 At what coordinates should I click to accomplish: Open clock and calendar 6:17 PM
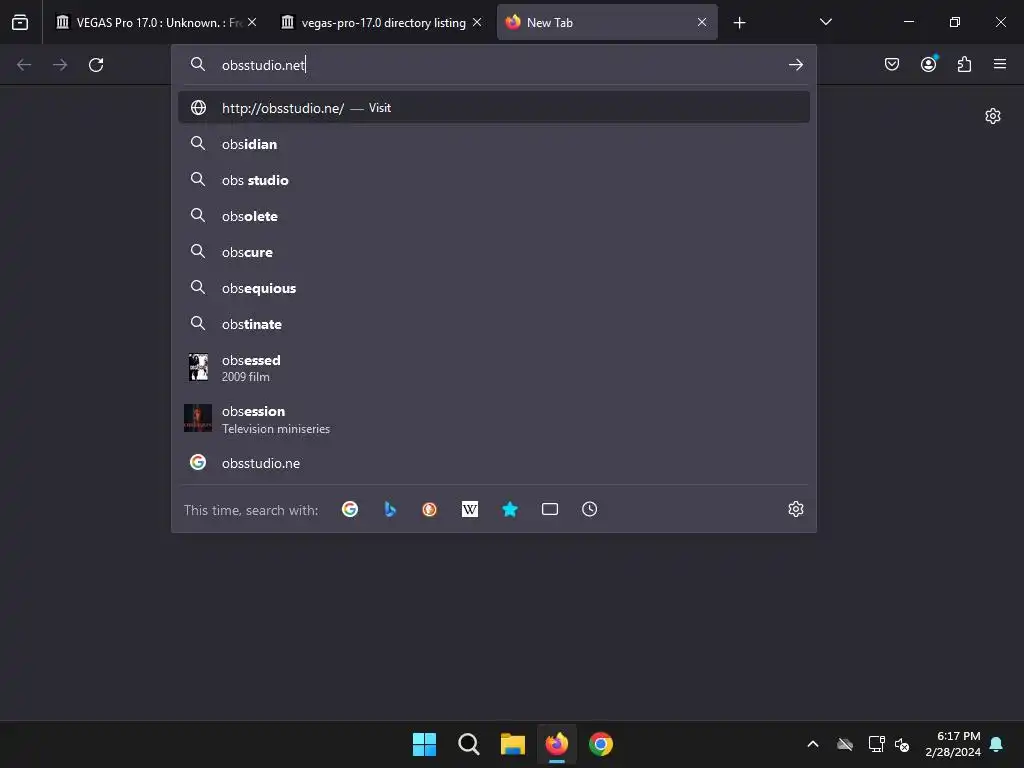953,744
